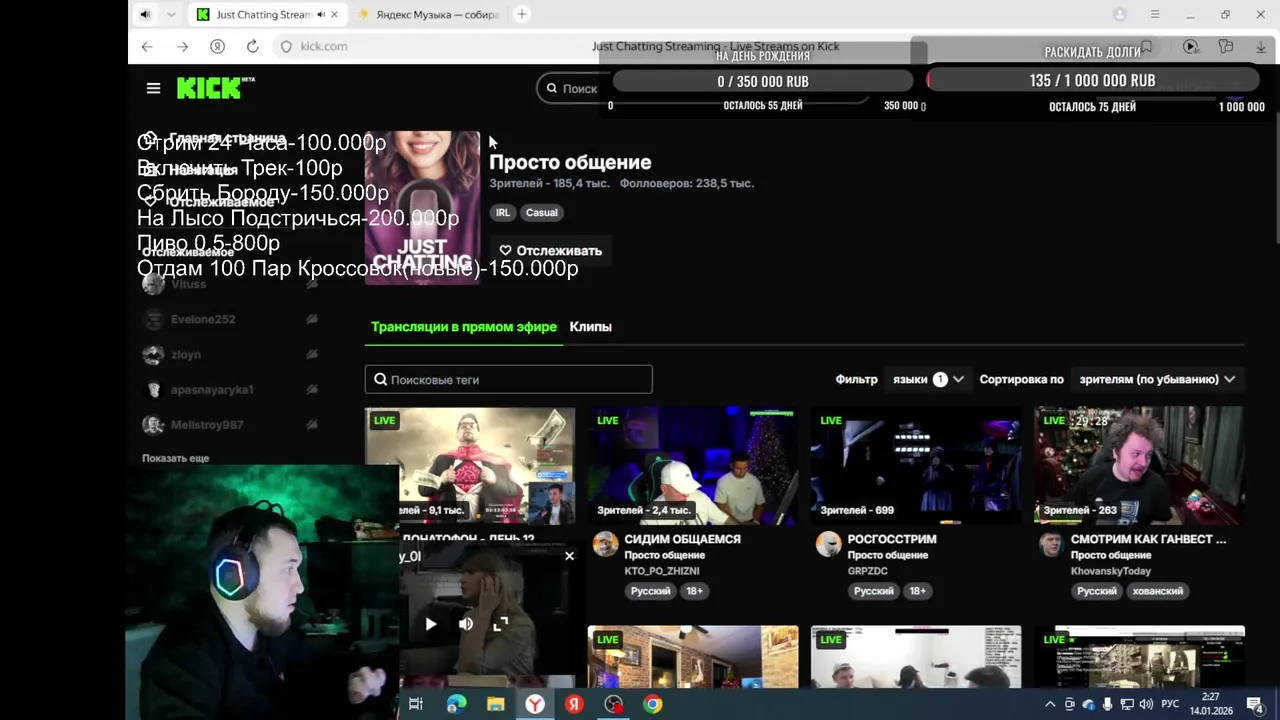Select 18+ tag under СИДИМ ОБЩАЕМСЯ
The width and height of the screenshot is (1280, 720).
pyautogui.click(x=694, y=591)
